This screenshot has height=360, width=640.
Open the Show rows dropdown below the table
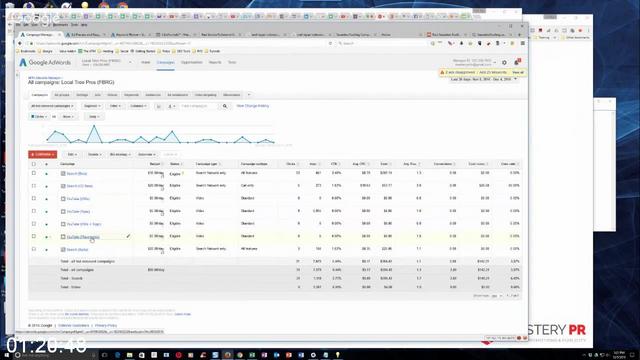(x=496, y=296)
